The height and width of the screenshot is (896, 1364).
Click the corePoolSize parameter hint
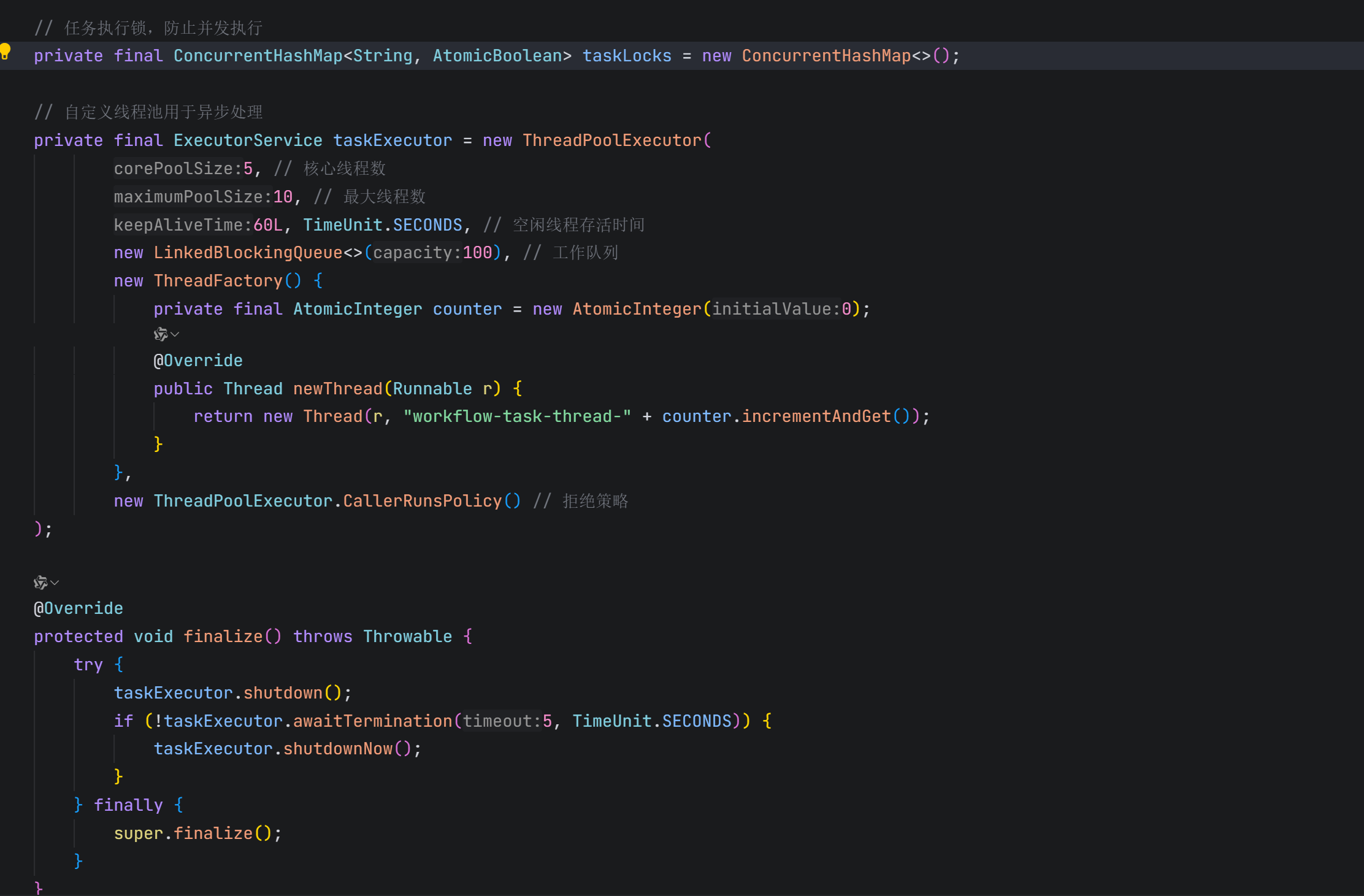pos(178,169)
